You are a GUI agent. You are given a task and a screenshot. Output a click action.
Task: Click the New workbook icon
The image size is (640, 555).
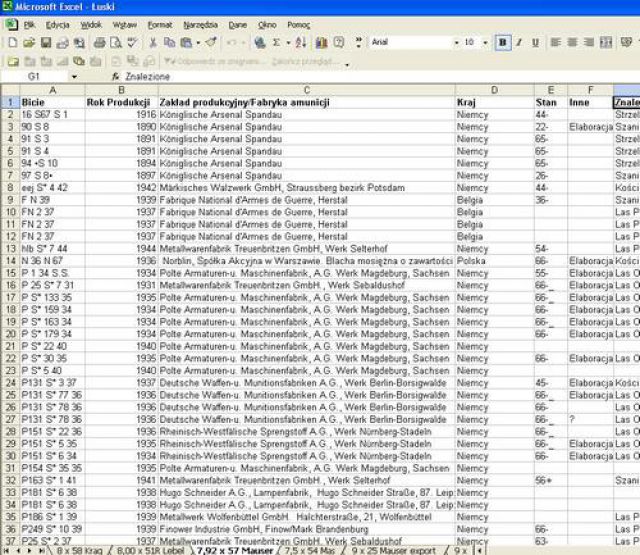tap(12, 42)
